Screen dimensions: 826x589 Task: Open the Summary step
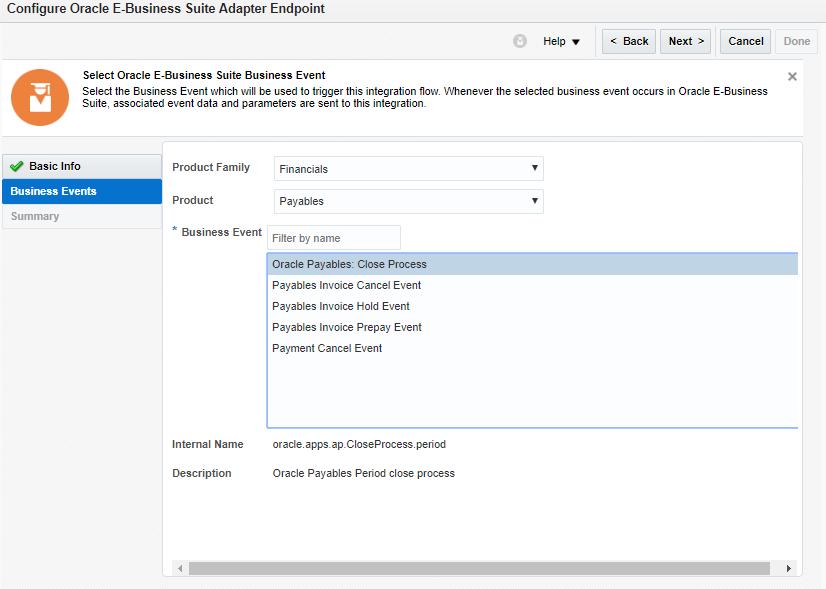coord(35,217)
